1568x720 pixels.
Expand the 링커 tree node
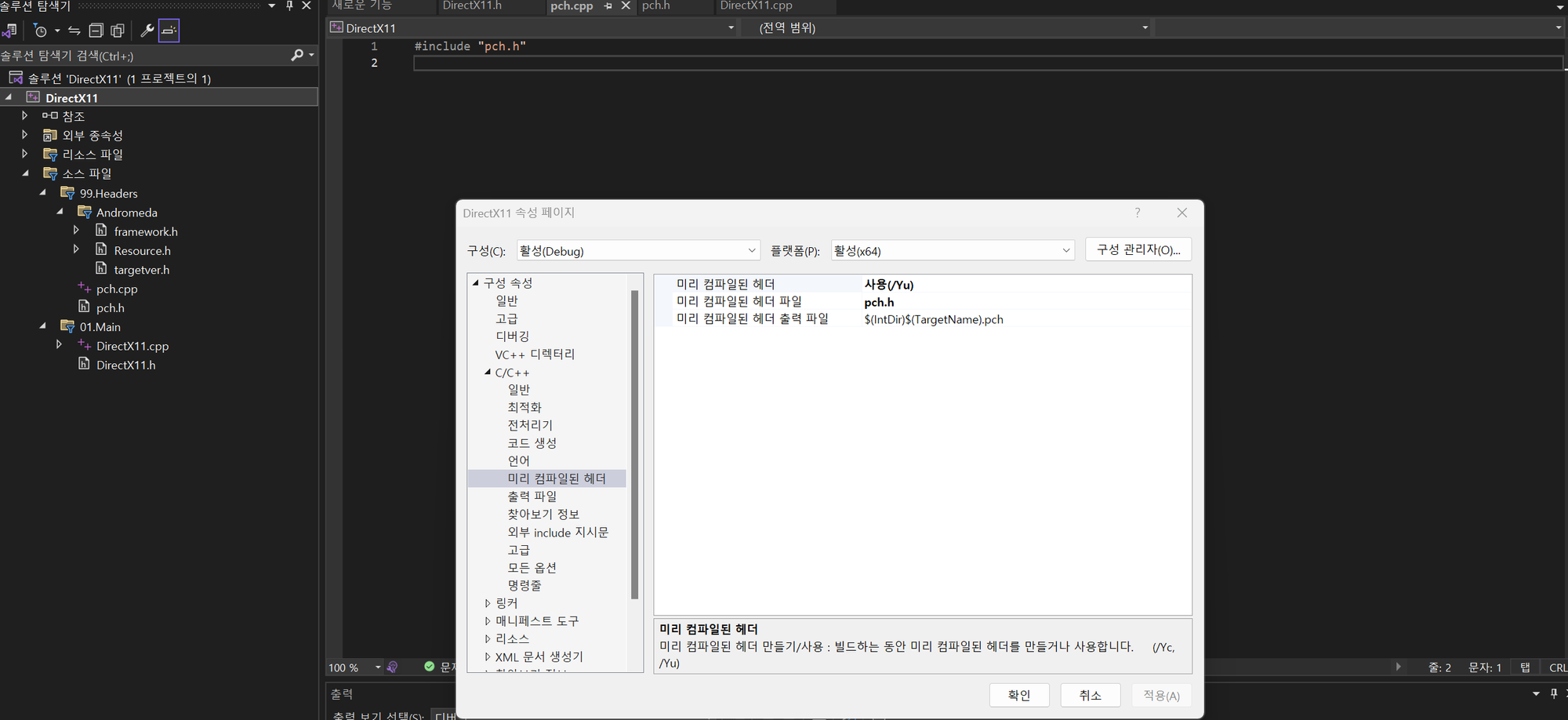[x=488, y=603]
